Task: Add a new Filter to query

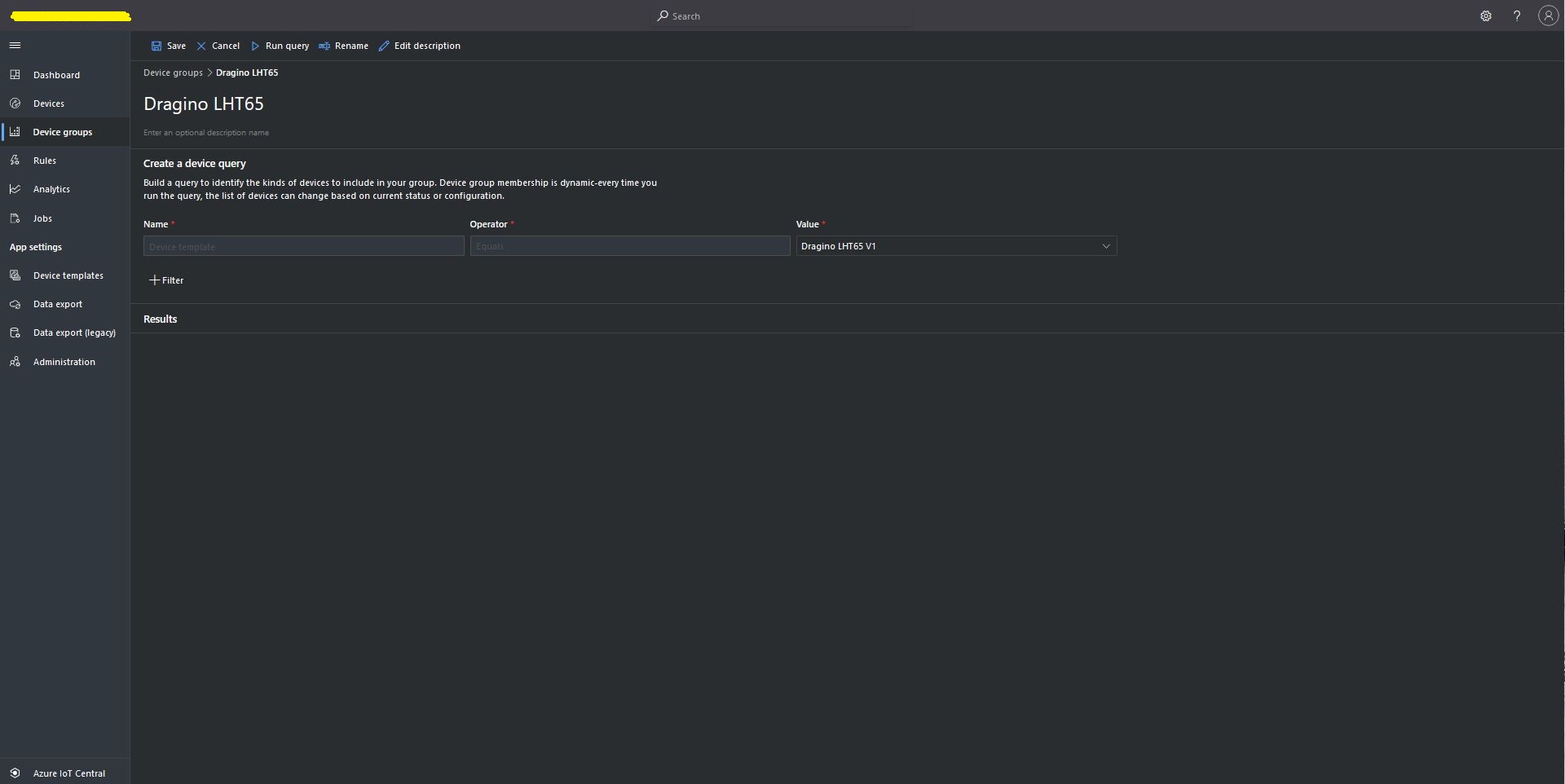Action: 167,280
